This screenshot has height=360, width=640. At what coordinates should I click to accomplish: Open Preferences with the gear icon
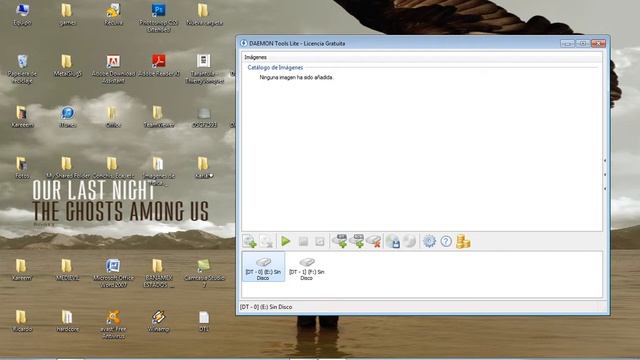pyautogui.click(x=429, y=241)
